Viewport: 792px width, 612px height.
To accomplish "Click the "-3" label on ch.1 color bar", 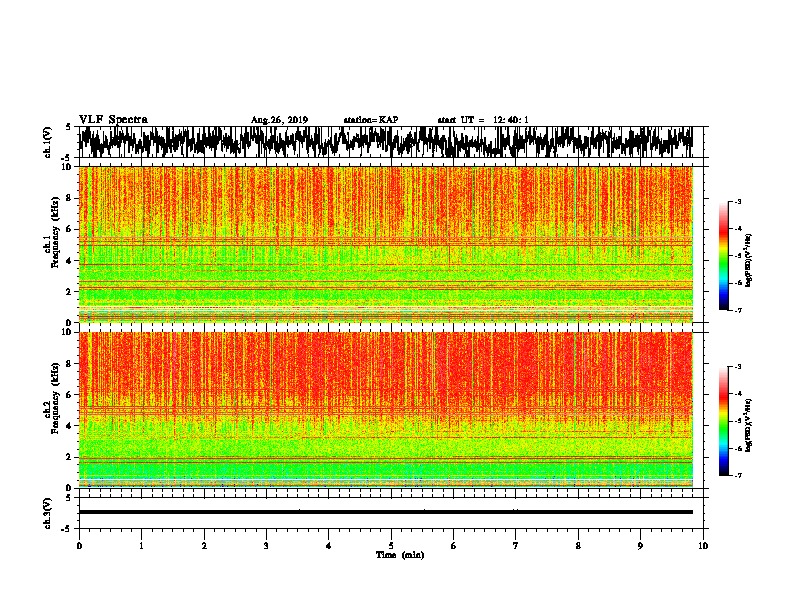I will tap(738, 202).
